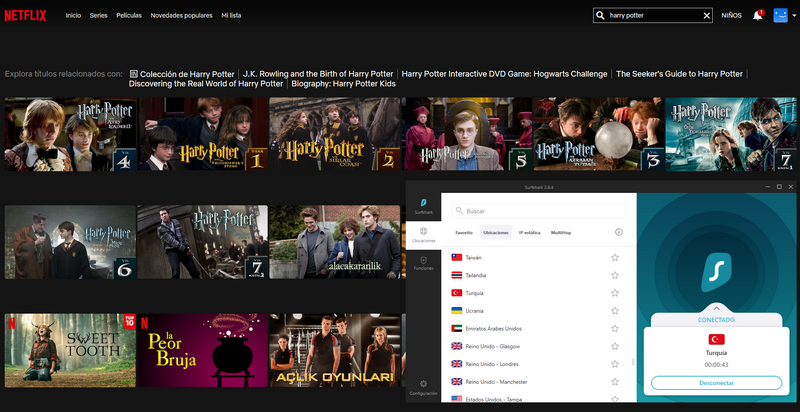Click the Netflix logo
The height and width of the screenshot is (412, 800).
25,16
